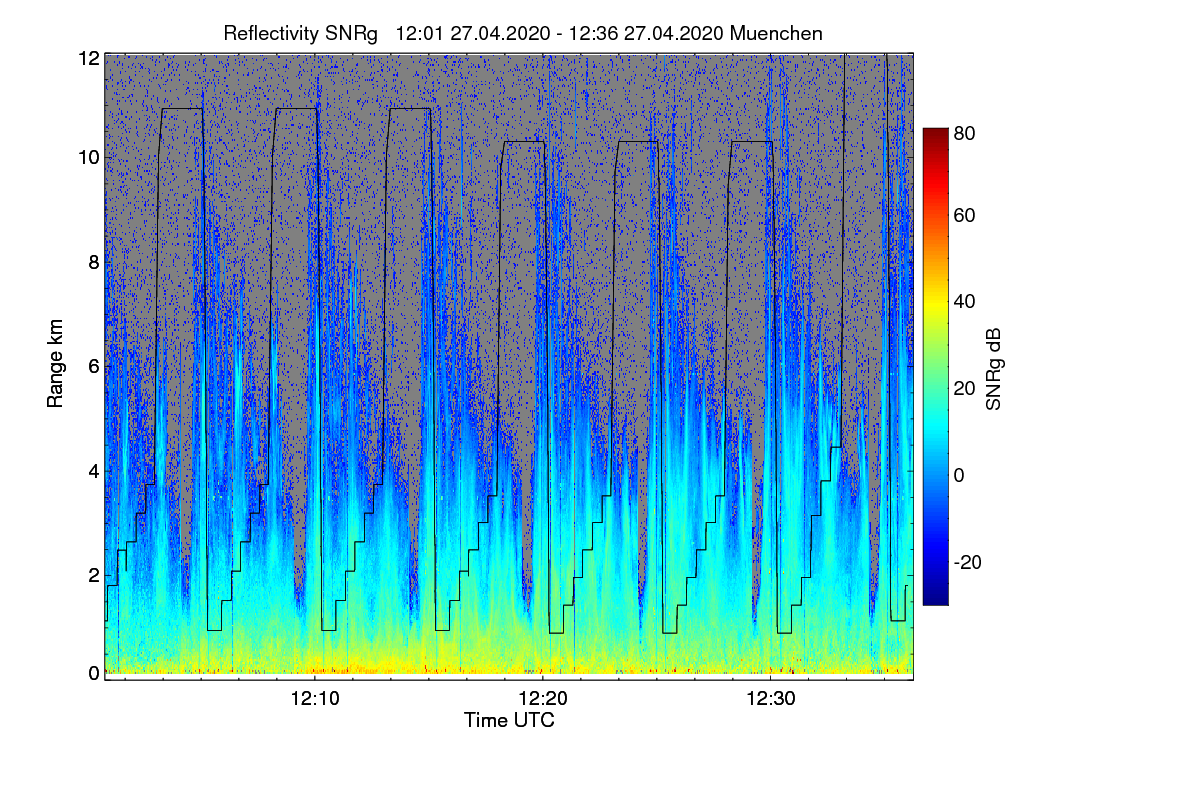This screenshot has width=1200, height=800.
Task: Click the colorbar tick label 60
Action: click(x=964, y=215)
